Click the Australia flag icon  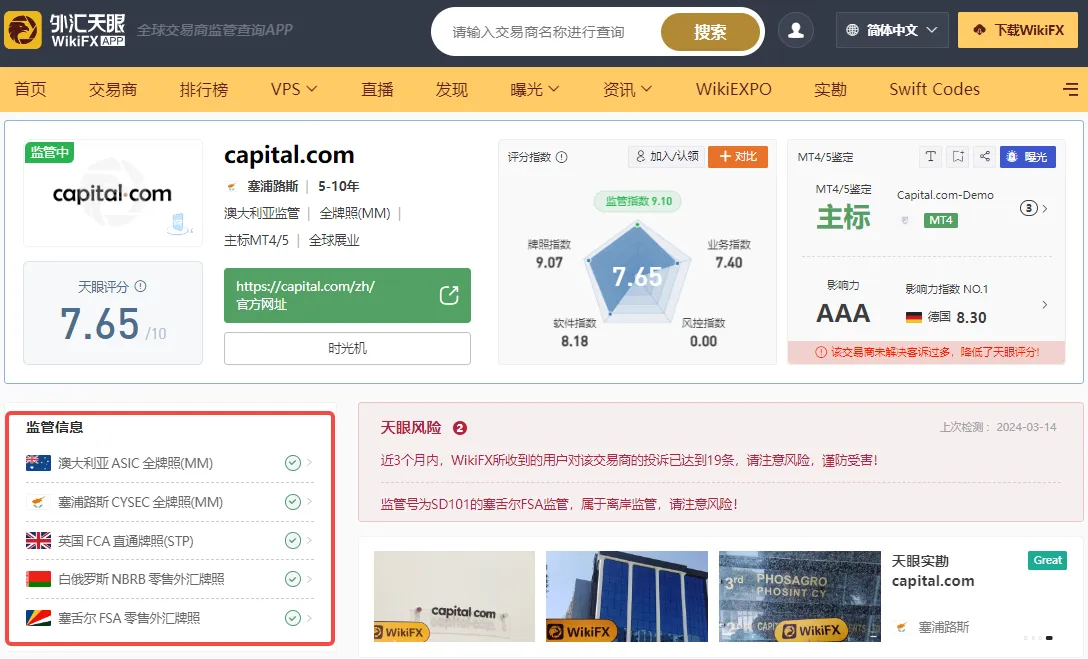click(x=38, y=463)
